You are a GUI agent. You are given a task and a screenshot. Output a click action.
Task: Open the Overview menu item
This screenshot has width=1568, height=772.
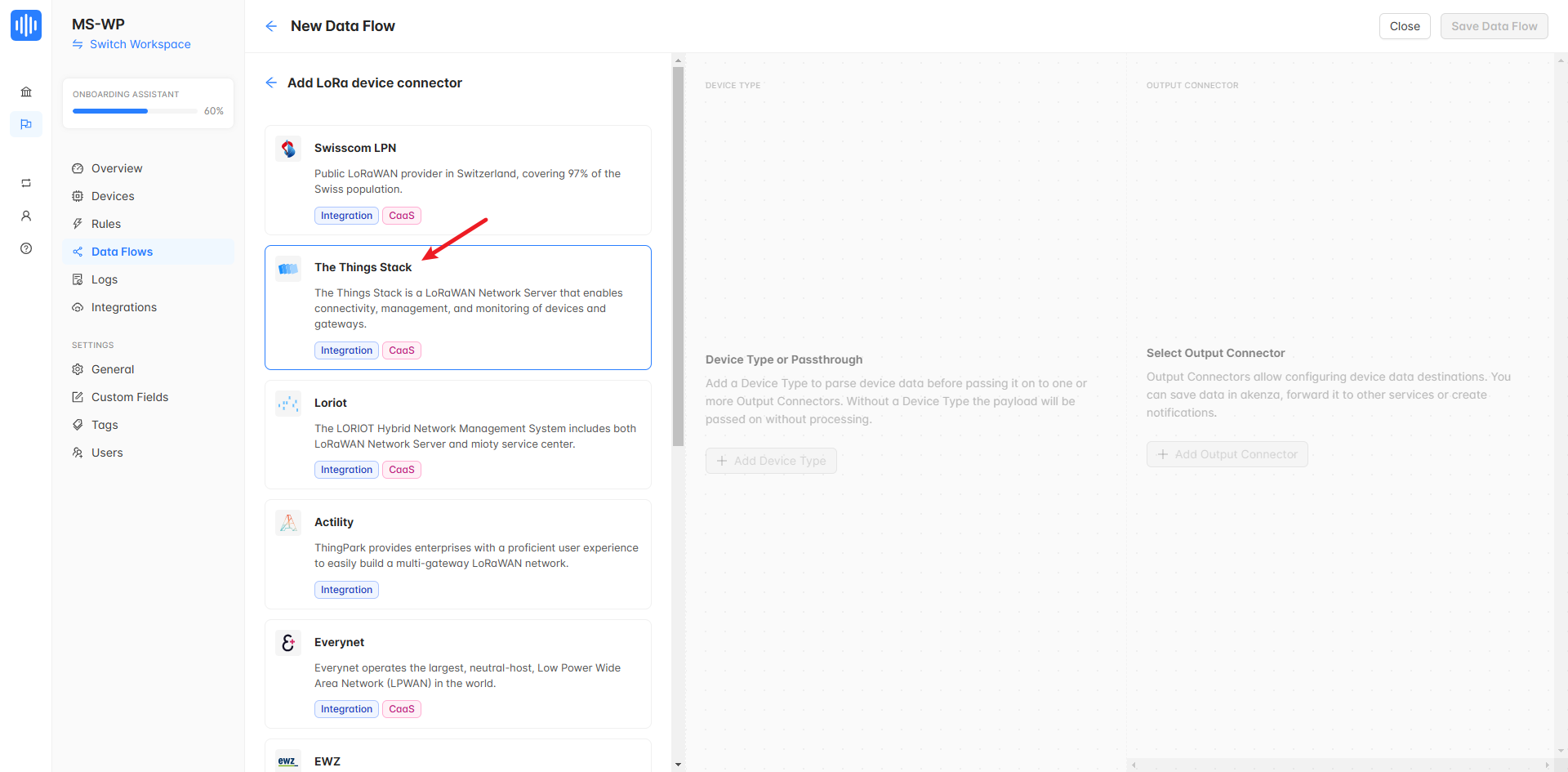click(148, 168)
